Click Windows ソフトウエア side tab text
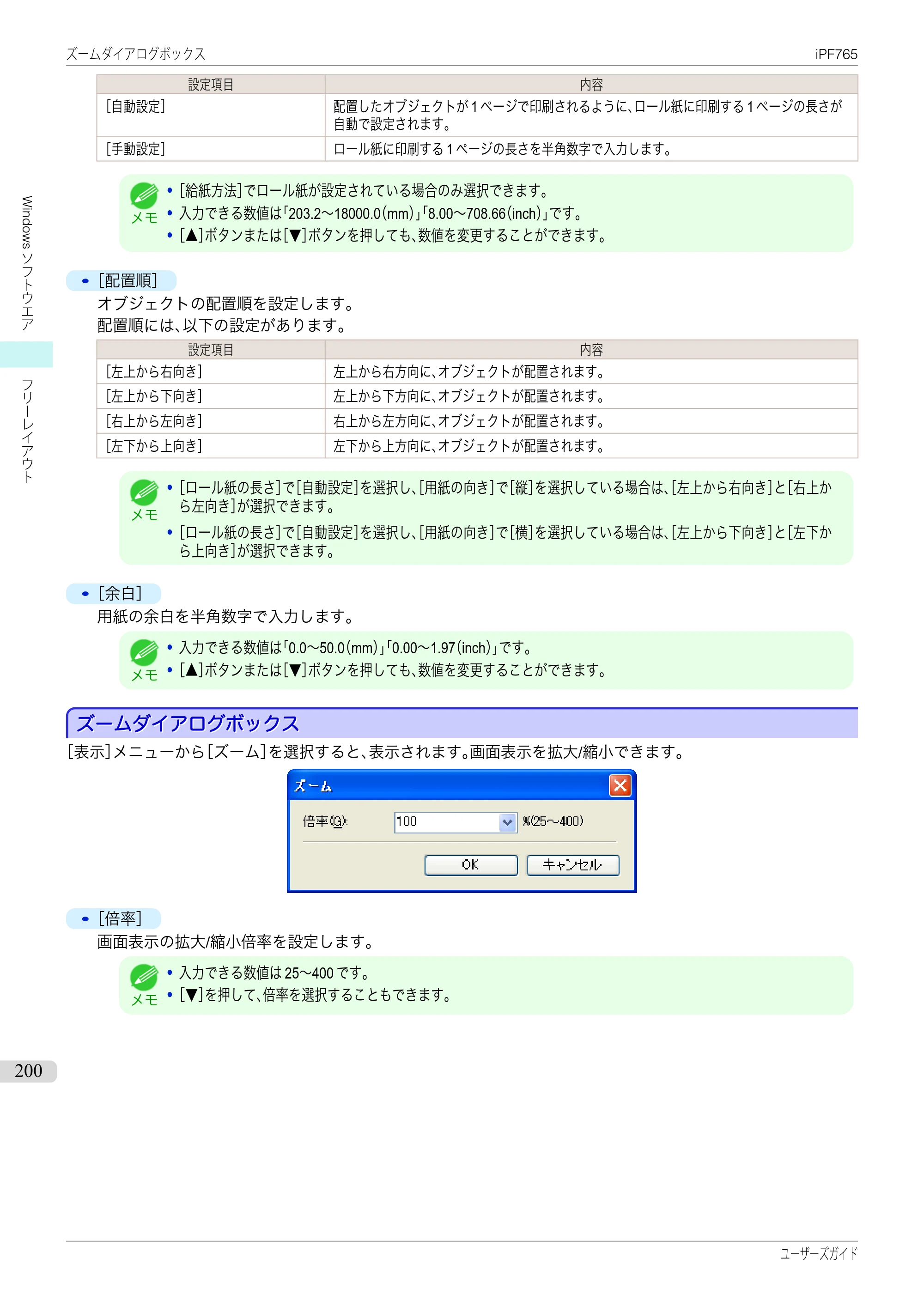 point(27,263)
